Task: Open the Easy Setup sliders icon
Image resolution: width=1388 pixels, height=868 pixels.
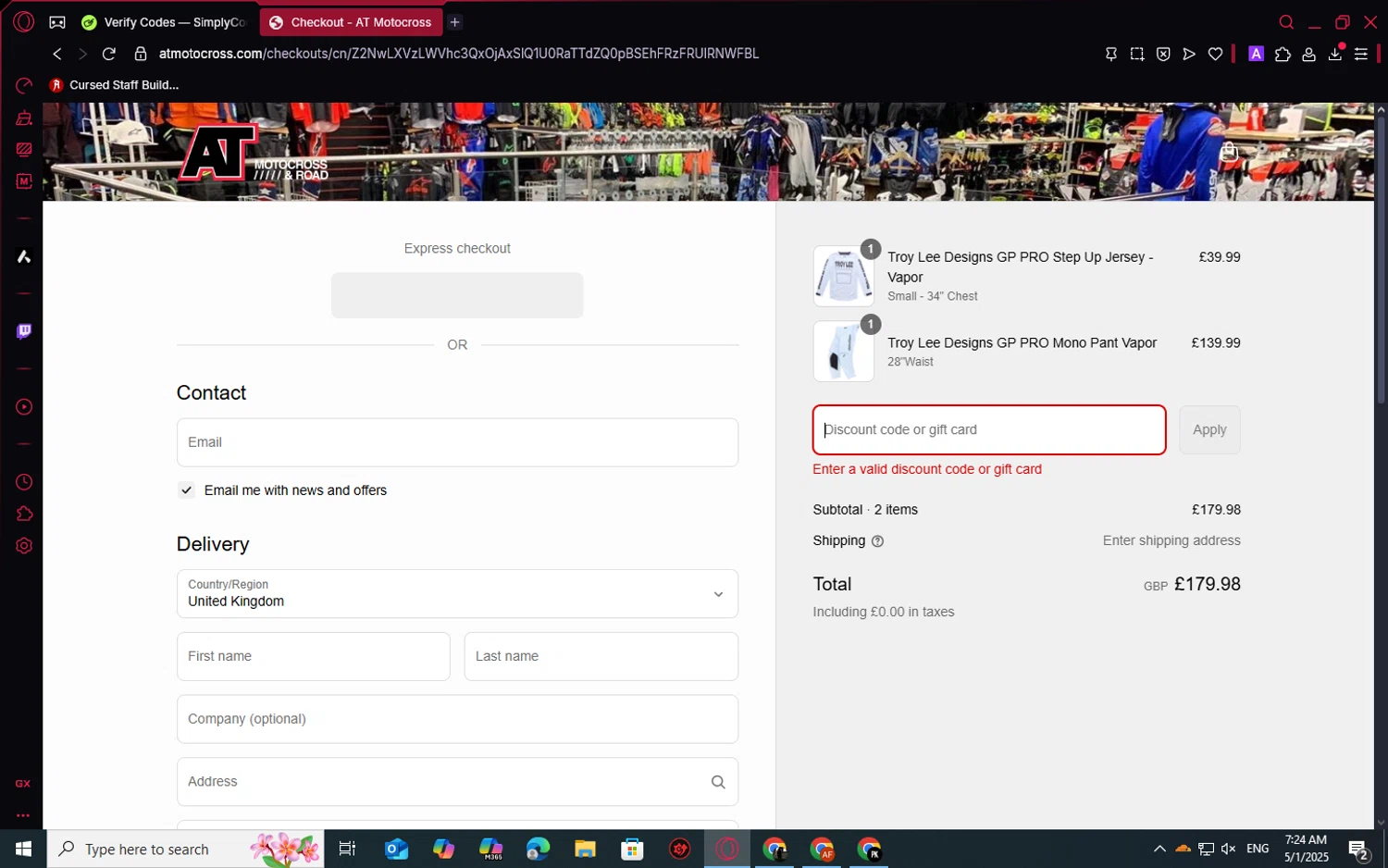Action: coord(1361,55)
